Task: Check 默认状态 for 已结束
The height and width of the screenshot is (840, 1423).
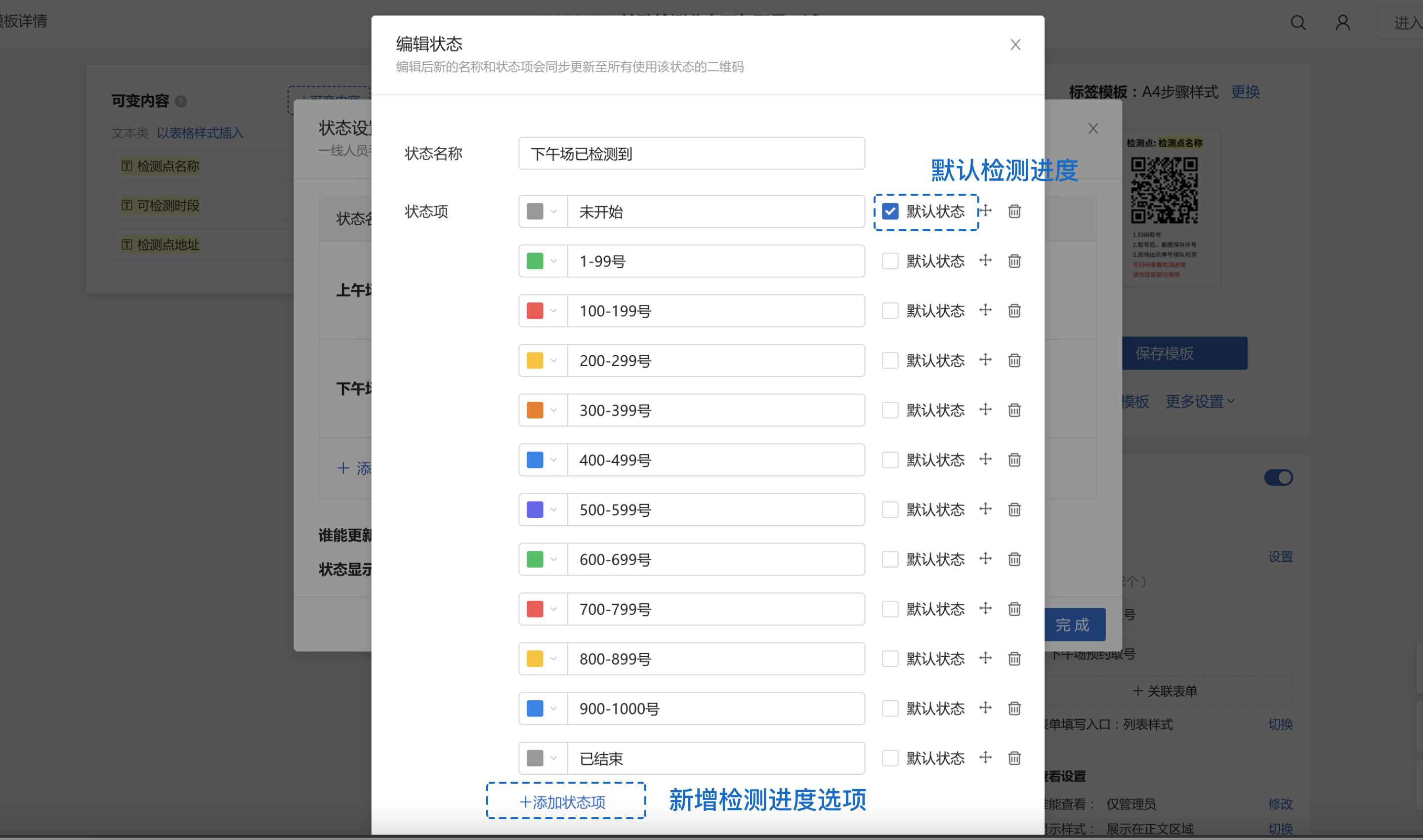Action: tap(890, 758)
